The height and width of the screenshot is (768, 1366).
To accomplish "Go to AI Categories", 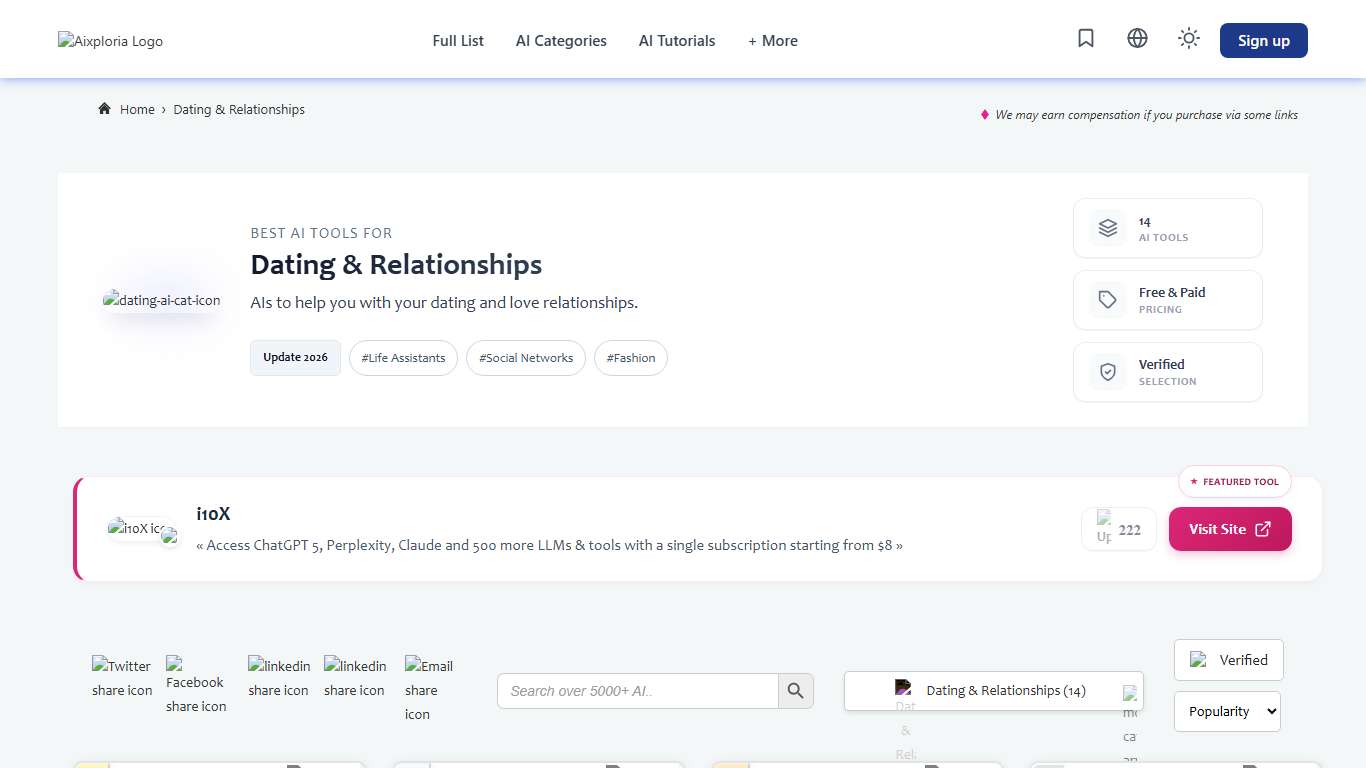I will 561,41.
